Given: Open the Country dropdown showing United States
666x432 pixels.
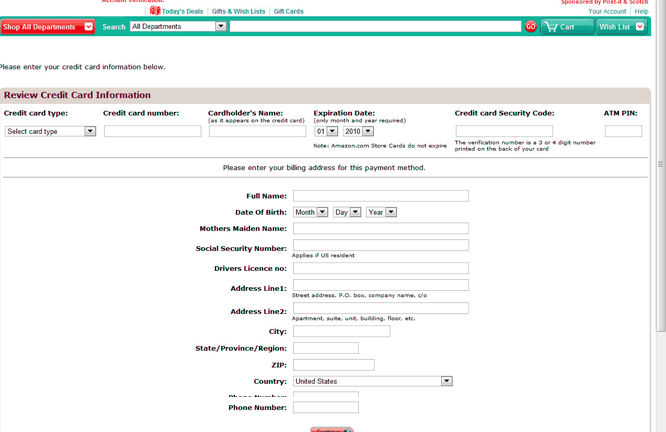Looking at the screenshot, I should pyautogui.click(x=373, y=381).
